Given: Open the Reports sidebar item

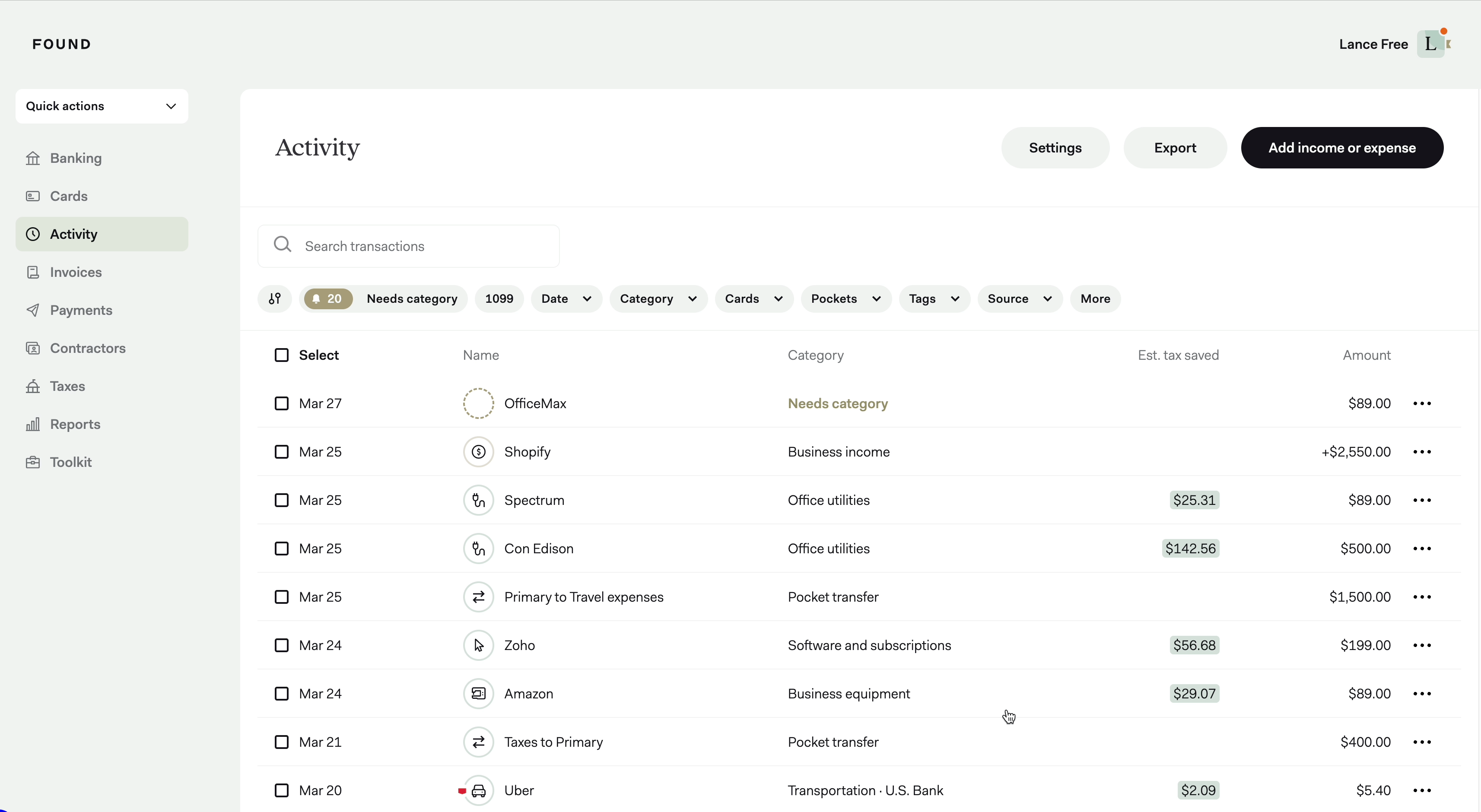Looking at the screenshot, I should click(x=75, y=424).
